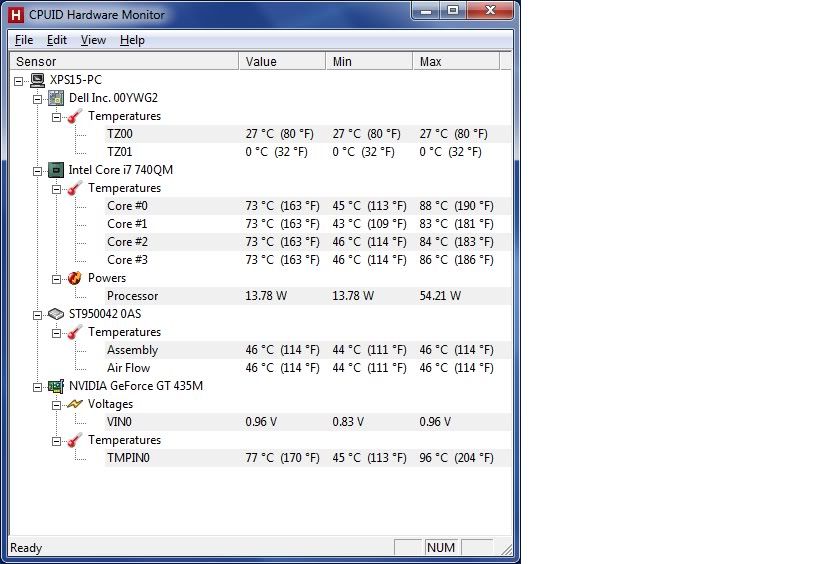Close the CPUID Hardware Monitor window
Viewport: 819px width, 564px height.
(490, 10)
